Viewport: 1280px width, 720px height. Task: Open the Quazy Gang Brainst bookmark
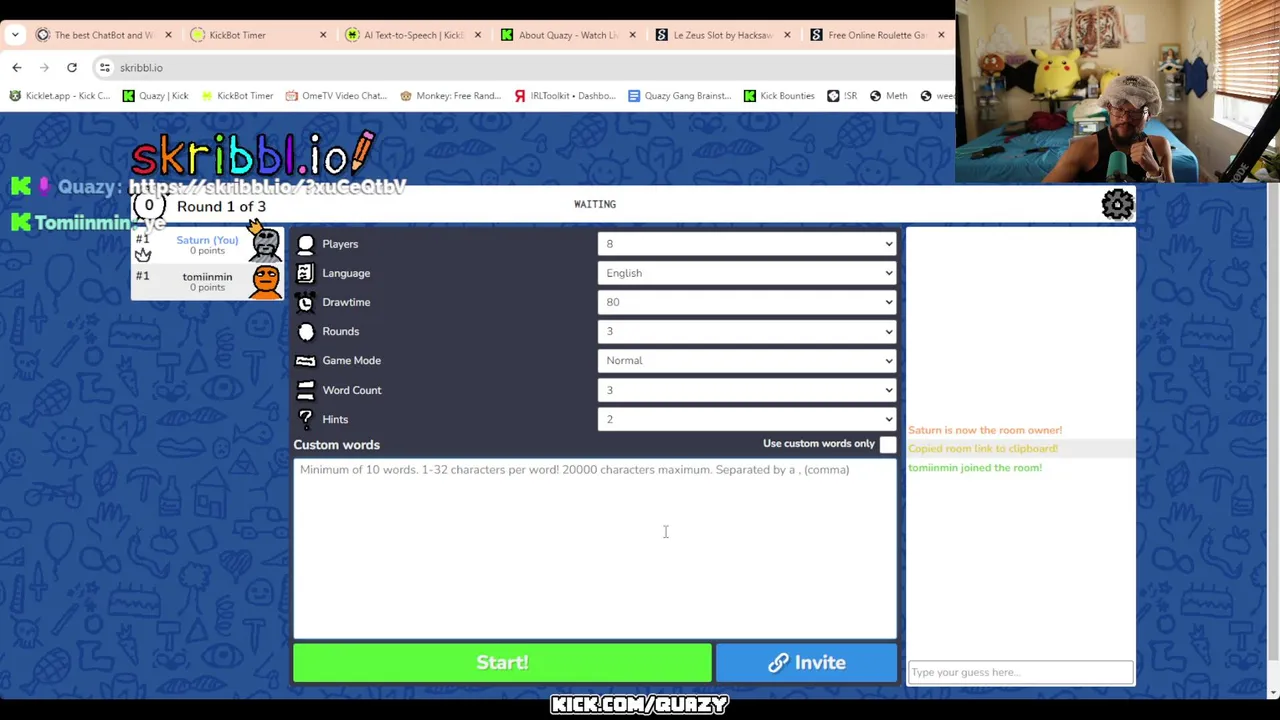coord(679,96)
